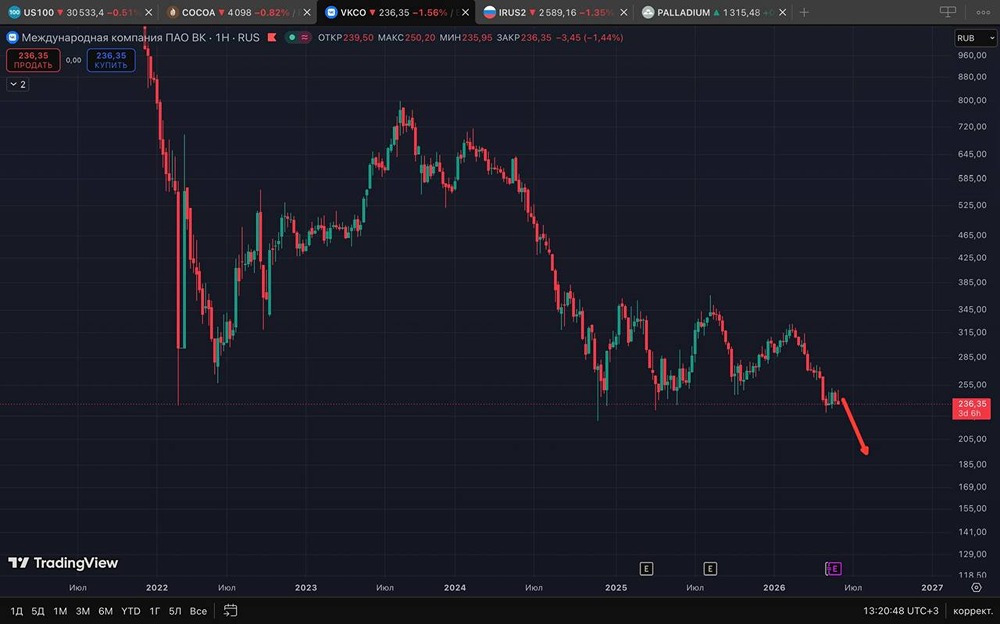
Task: Click the US100 tab symbol icon
Action: pyautogui.click(x=14, y=12)
